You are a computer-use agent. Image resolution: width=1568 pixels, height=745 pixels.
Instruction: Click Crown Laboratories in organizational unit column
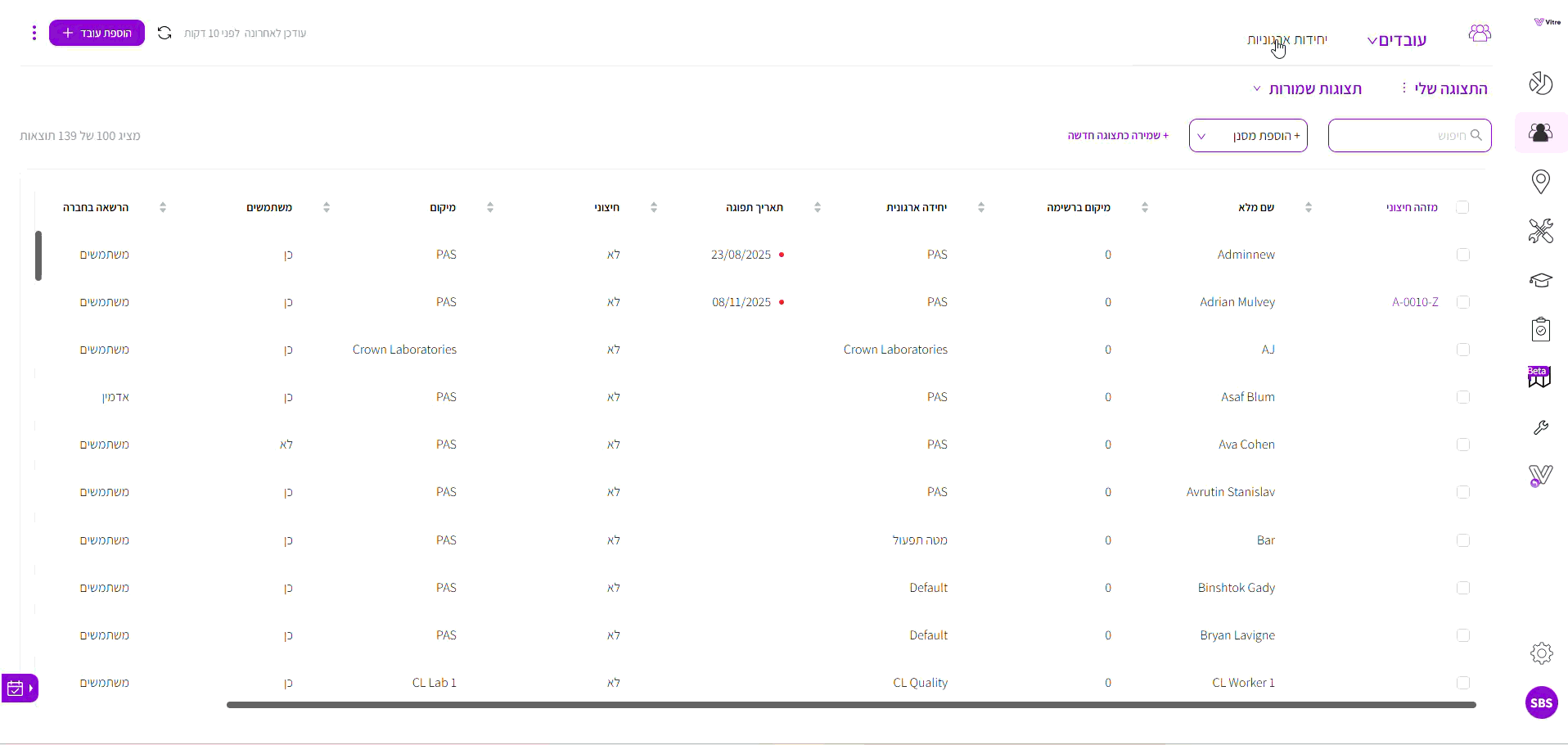click(895, 350)
